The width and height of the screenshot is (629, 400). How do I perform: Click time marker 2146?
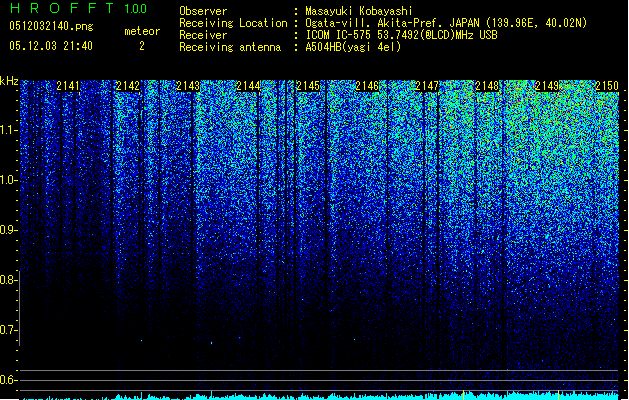[x=367, y=86]
